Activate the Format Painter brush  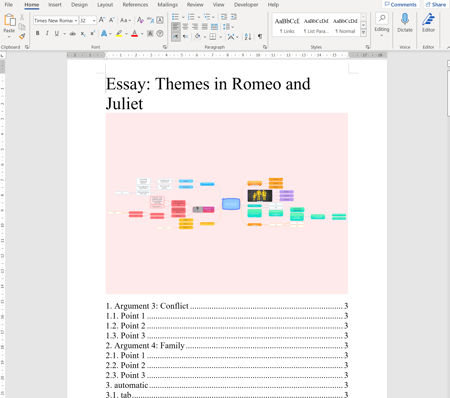pyautogui.click(x=22, y=36)
